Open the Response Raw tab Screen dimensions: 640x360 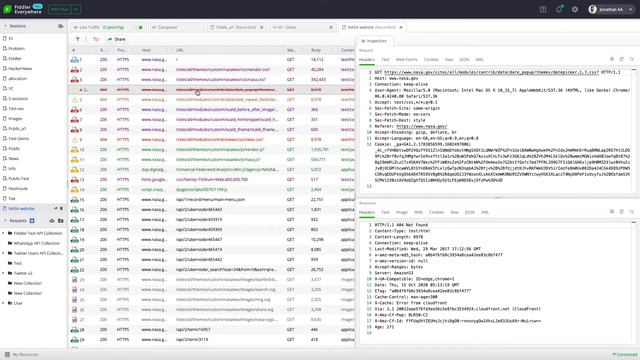pyautogui.click(x=454, y=212)
